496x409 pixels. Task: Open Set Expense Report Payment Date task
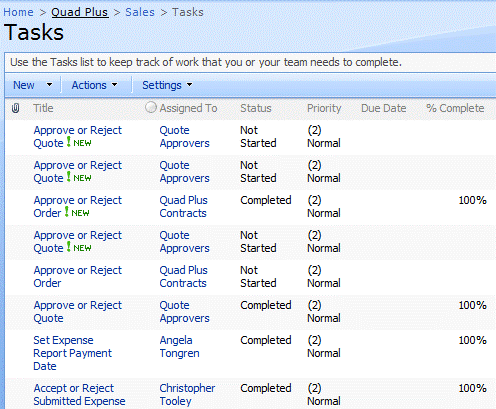point(73,353)
